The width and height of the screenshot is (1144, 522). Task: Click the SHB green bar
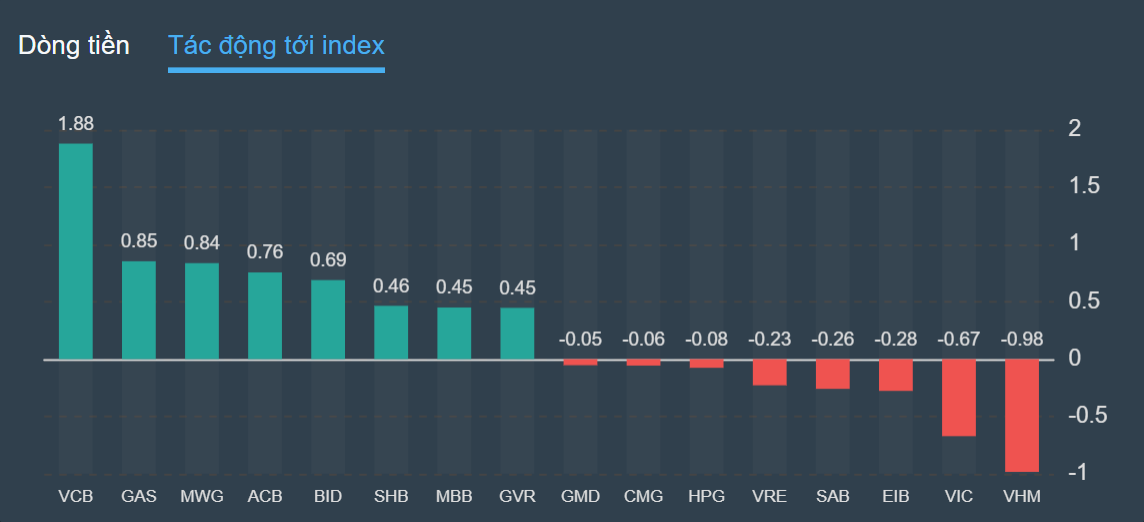(391, 332)
